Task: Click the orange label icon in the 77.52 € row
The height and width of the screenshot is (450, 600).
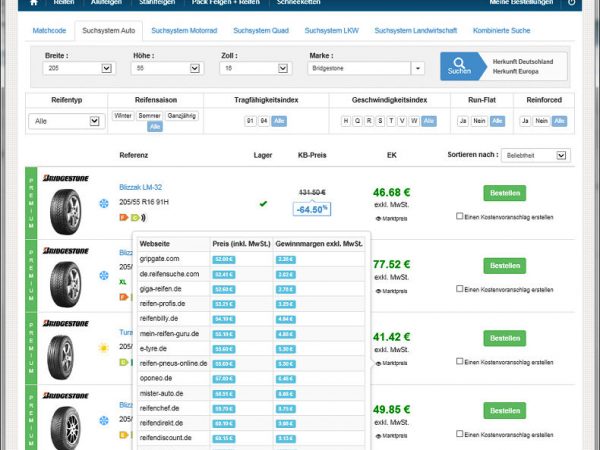Action: click(x=124, y=297)
